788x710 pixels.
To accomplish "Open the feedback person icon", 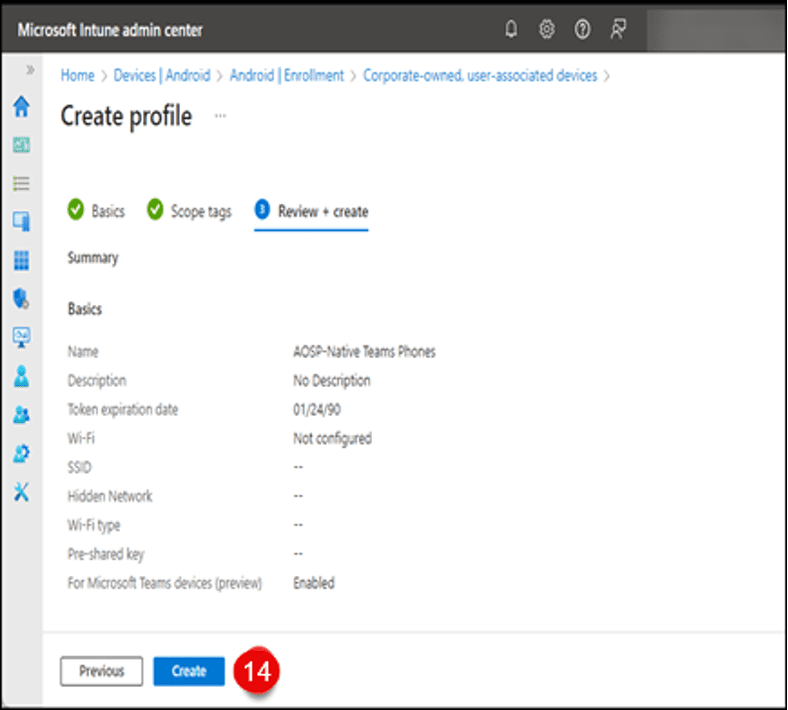I will click(x=618, y=30).
